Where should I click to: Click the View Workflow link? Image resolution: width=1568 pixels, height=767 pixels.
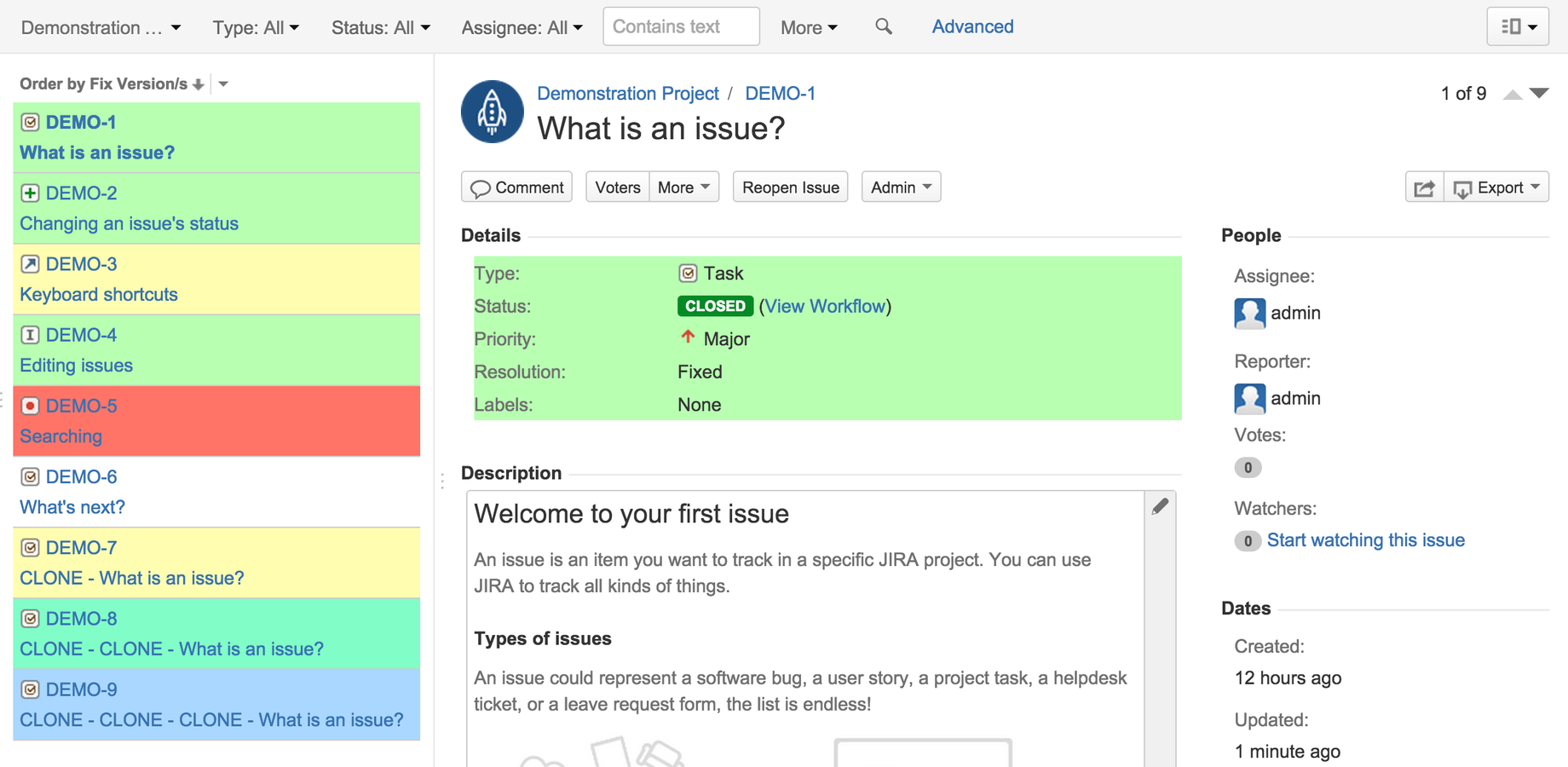tap(825, 306)
